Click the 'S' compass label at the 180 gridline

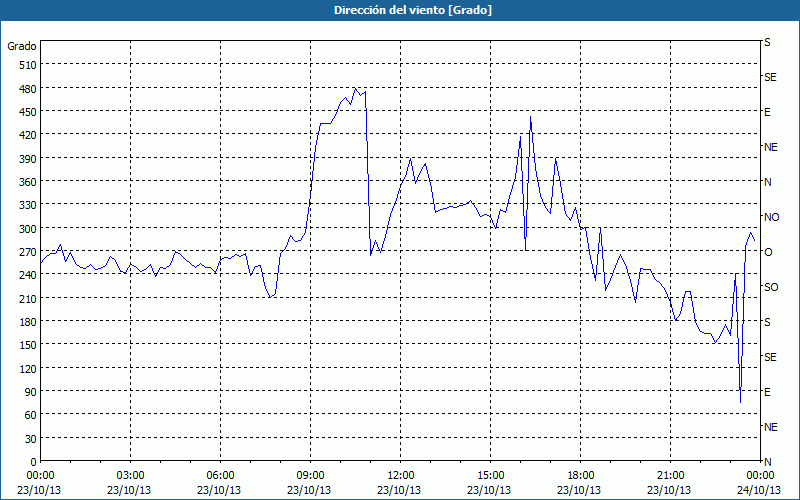pyautogui.click(x=767, y=322)
